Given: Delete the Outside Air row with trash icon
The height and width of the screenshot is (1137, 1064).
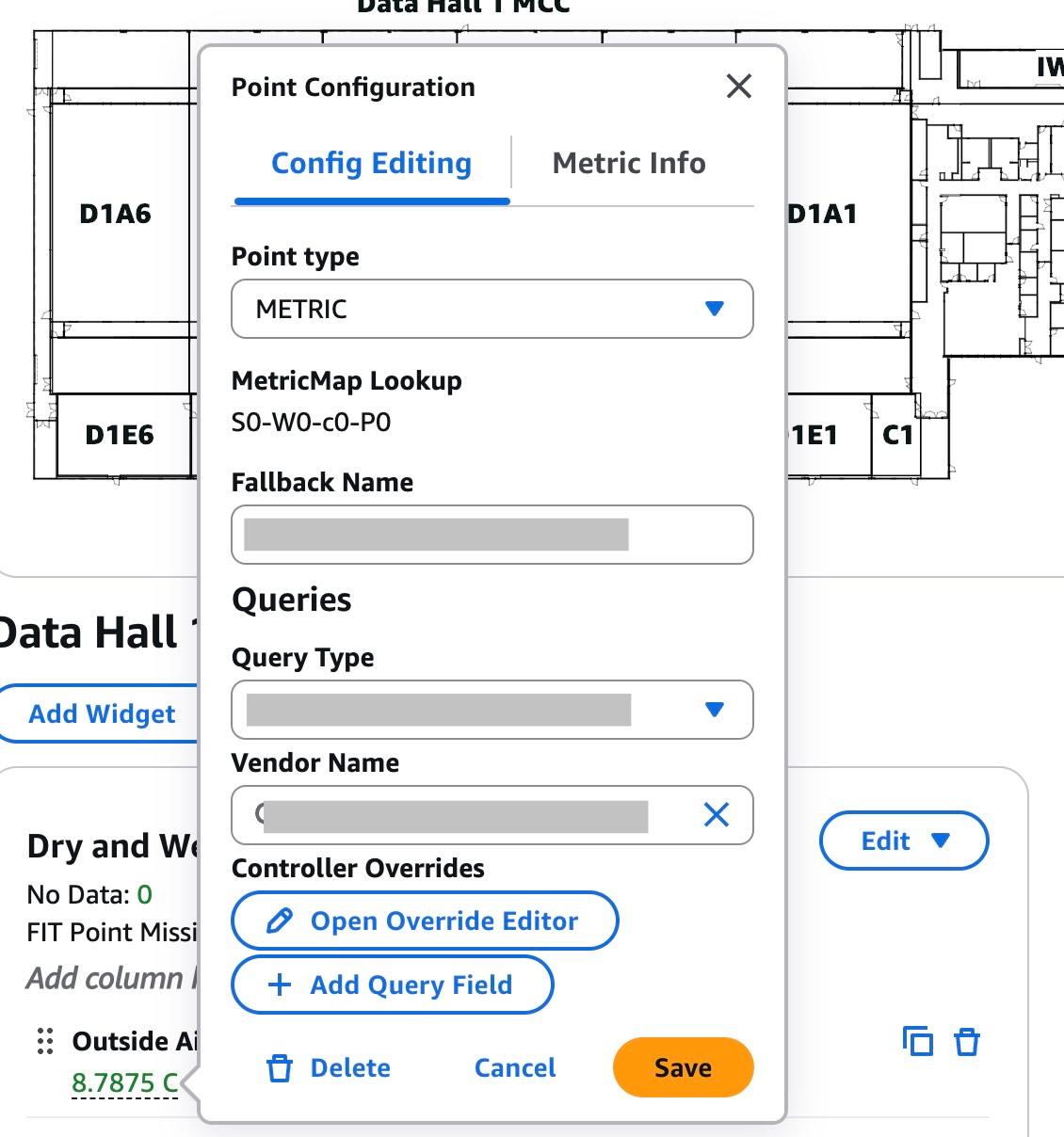Looking at the screenshot, I should tap(967, 1042).
